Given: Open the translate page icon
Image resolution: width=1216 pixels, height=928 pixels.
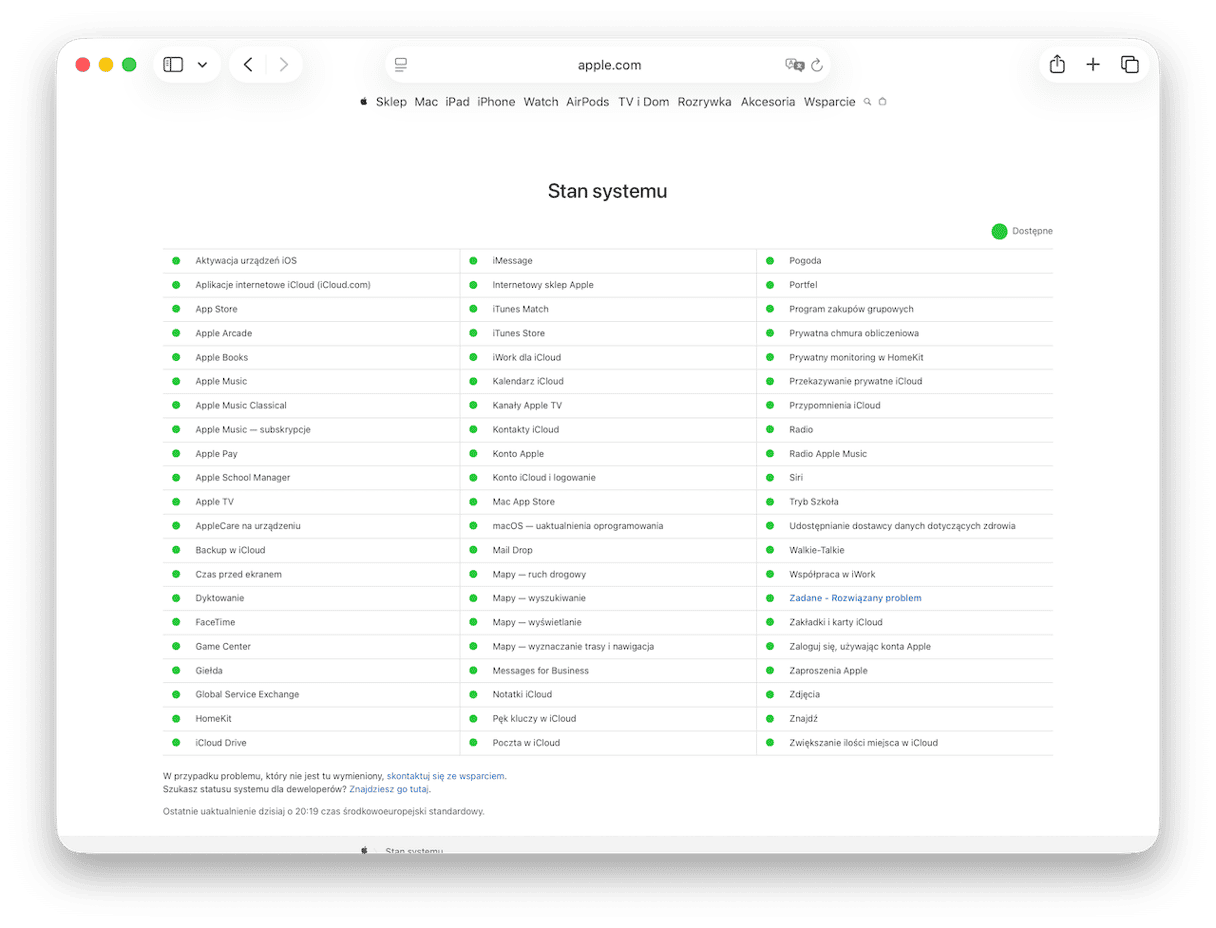Looking at the screenshot, I should [x=794, y=65].
